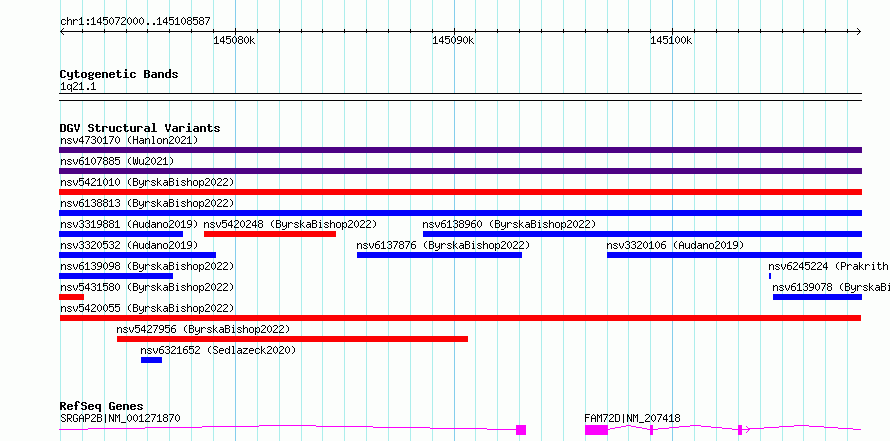Click the 145080k ruler tick label

point(234,40)
